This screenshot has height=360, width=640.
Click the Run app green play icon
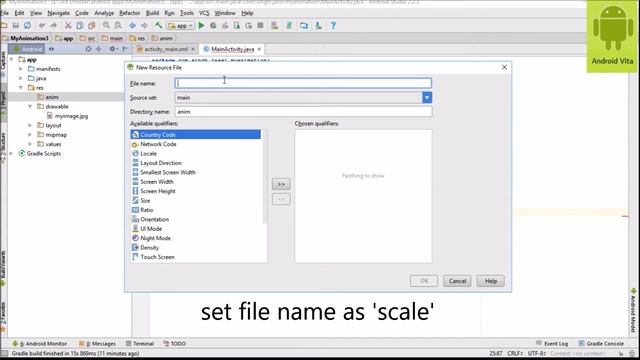pyautogui.click(x=201, y=26)
